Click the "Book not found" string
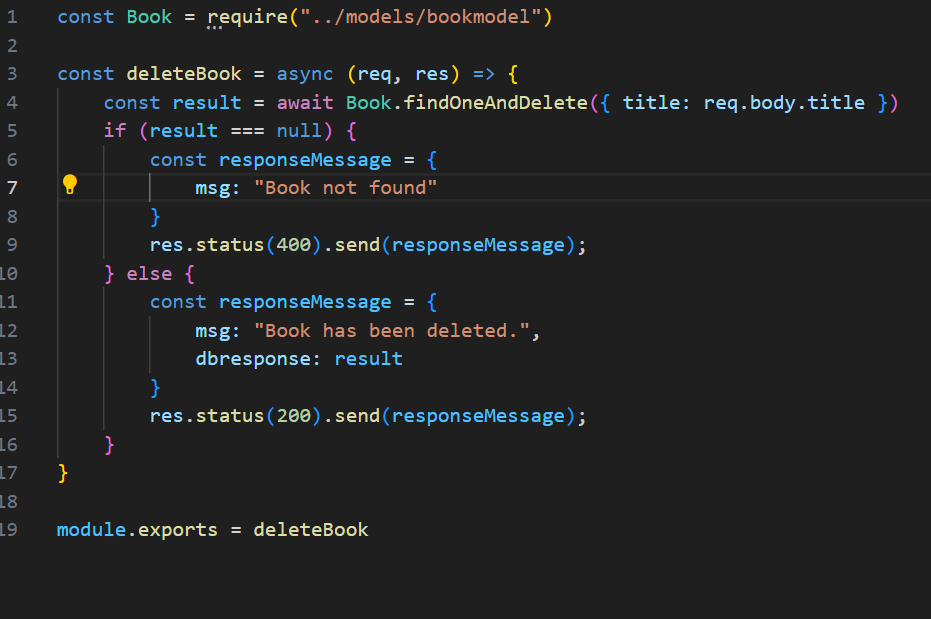Viewport: 931px width, 619px height. [x=346, y=188]
